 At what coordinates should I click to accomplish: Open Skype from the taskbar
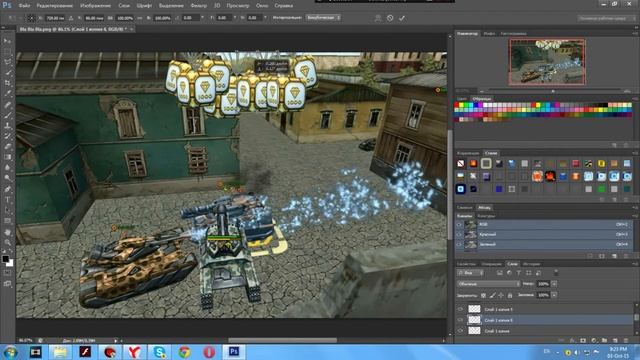pyautogui.click(x=159, y=352)
